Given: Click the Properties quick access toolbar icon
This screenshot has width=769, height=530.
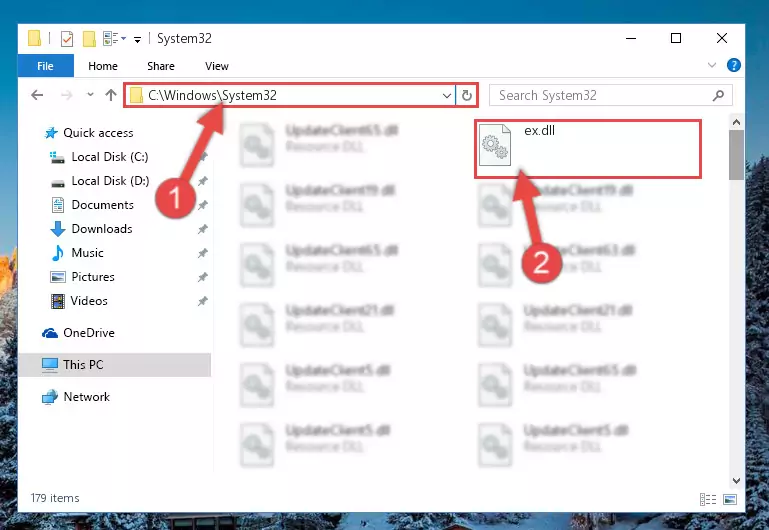Looking at the screenshot, I should [x=67, y=38].
